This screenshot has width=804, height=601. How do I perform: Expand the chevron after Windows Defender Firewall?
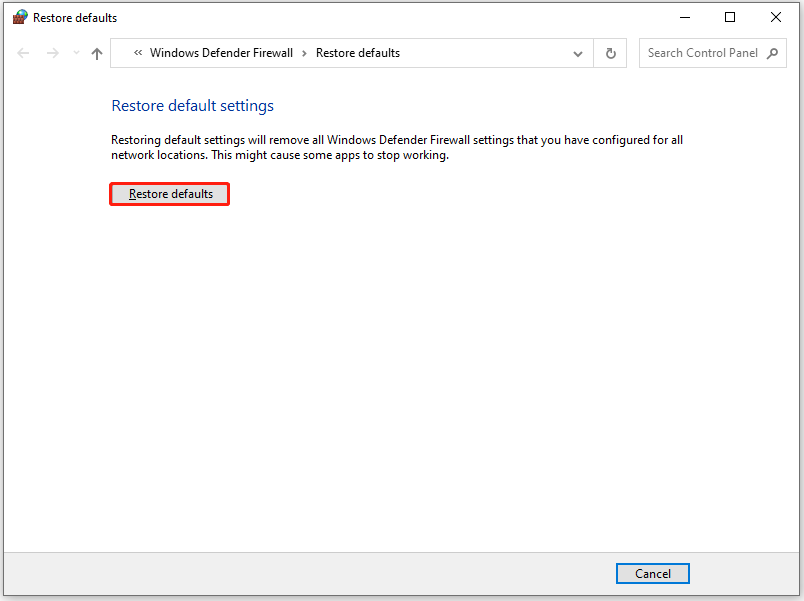(305, 54)
